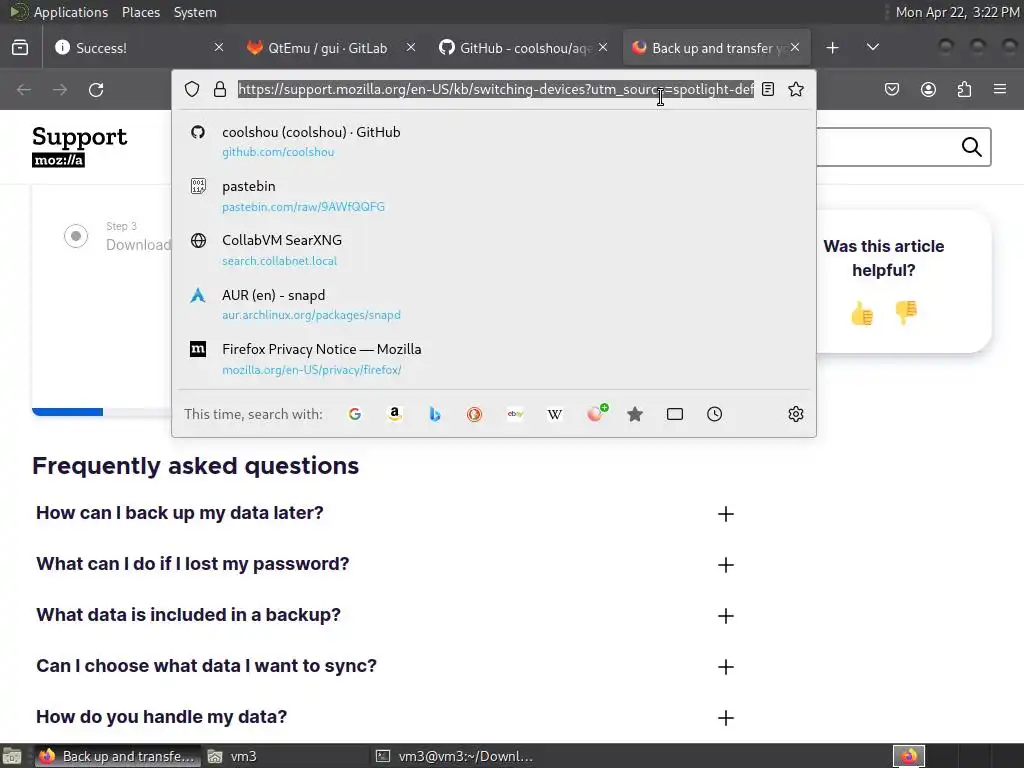1024x768 pixels.
Task: Expand 'How can I back up my data later?'
Action: [726, 514]
